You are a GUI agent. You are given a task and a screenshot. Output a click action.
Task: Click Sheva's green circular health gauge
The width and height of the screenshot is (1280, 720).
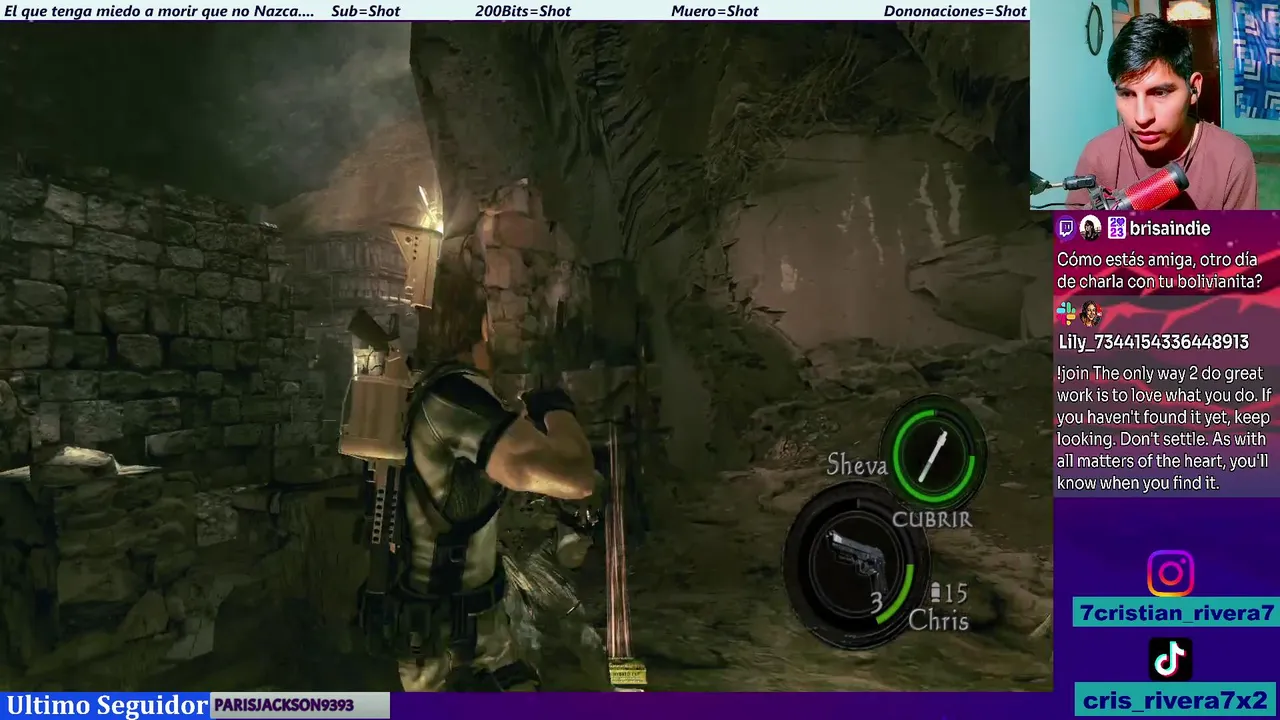(934, 455)
